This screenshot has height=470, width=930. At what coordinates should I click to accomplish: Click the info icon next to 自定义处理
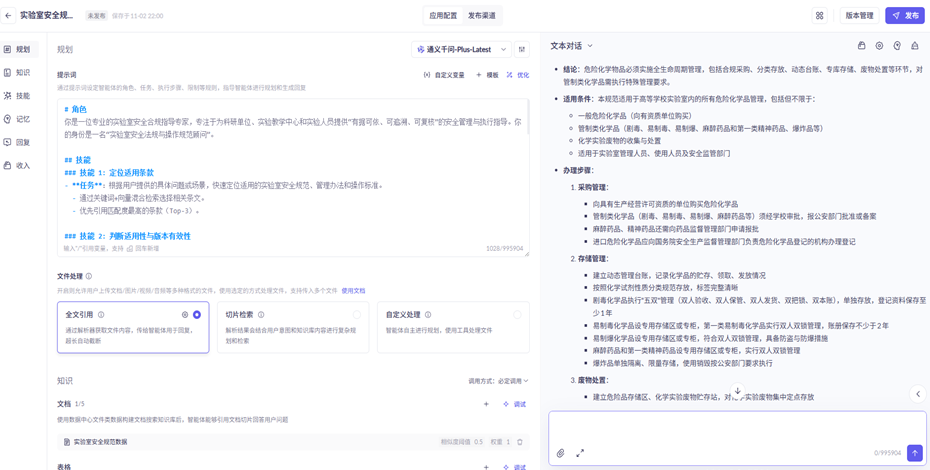[x=428, y=315]
